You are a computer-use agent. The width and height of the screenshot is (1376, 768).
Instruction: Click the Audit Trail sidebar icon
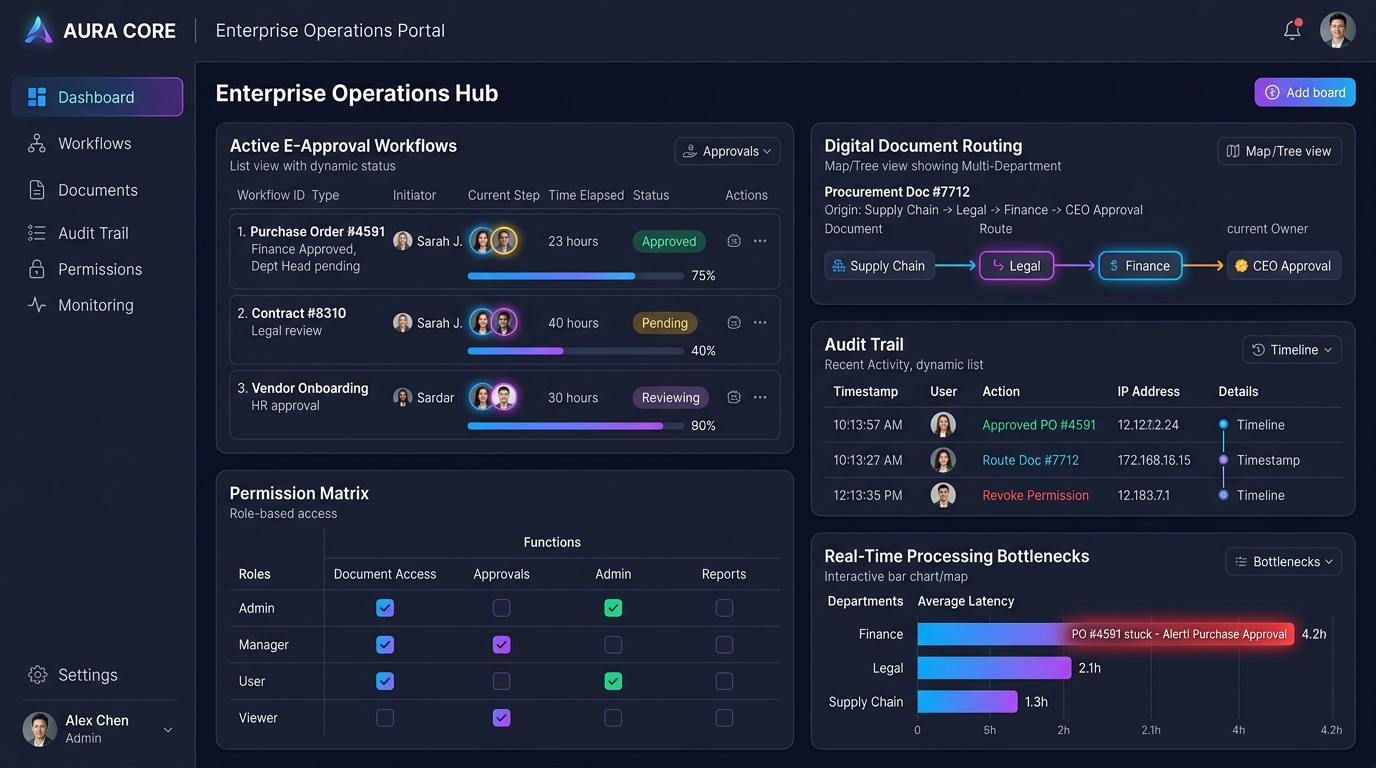click(37, 233)
